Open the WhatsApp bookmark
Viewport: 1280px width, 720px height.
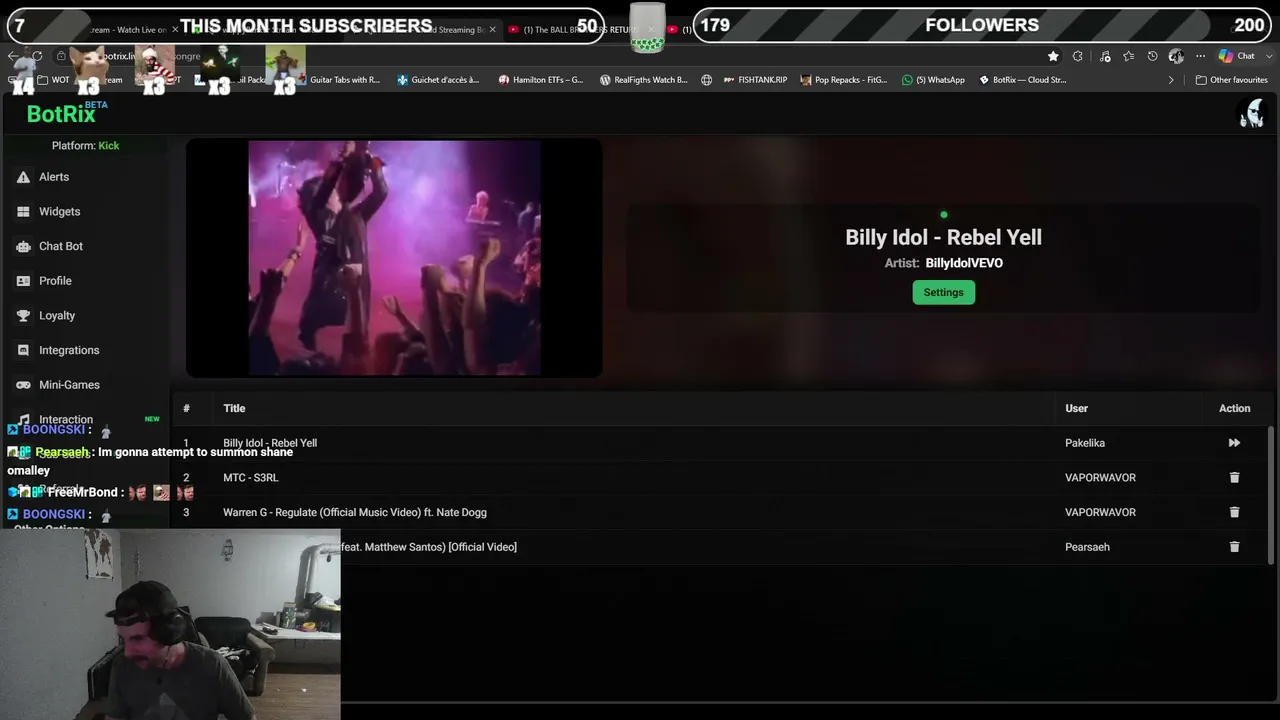933,80
